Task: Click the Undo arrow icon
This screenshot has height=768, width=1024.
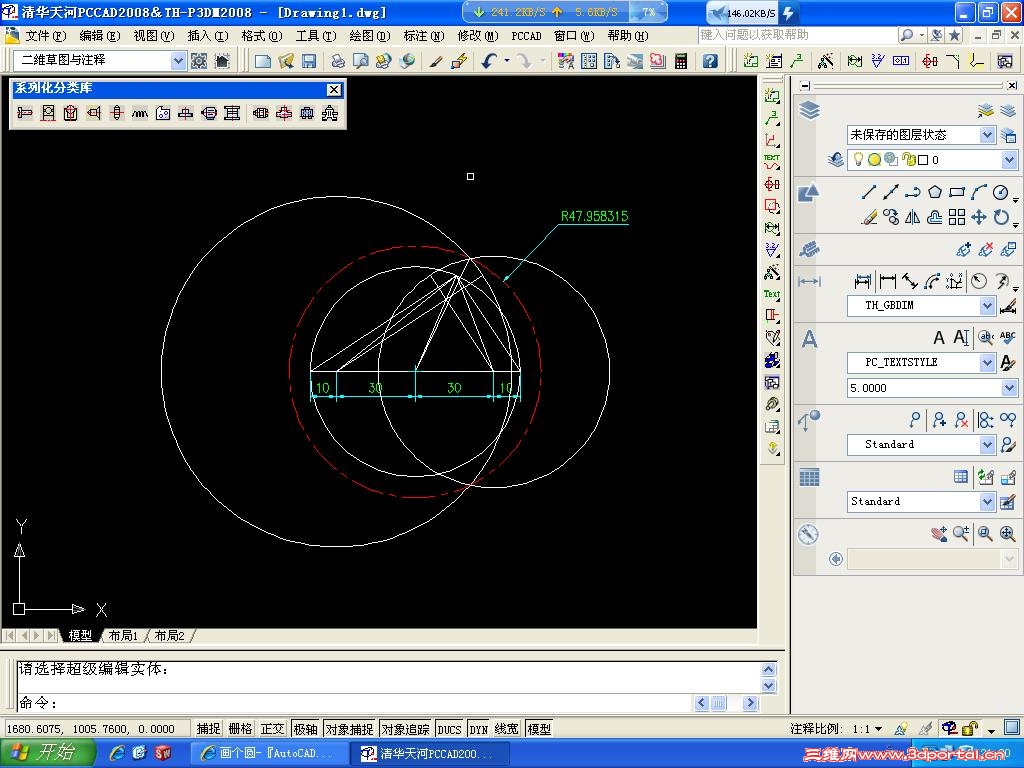Action: pyautogui.click(x=489, y=61)
